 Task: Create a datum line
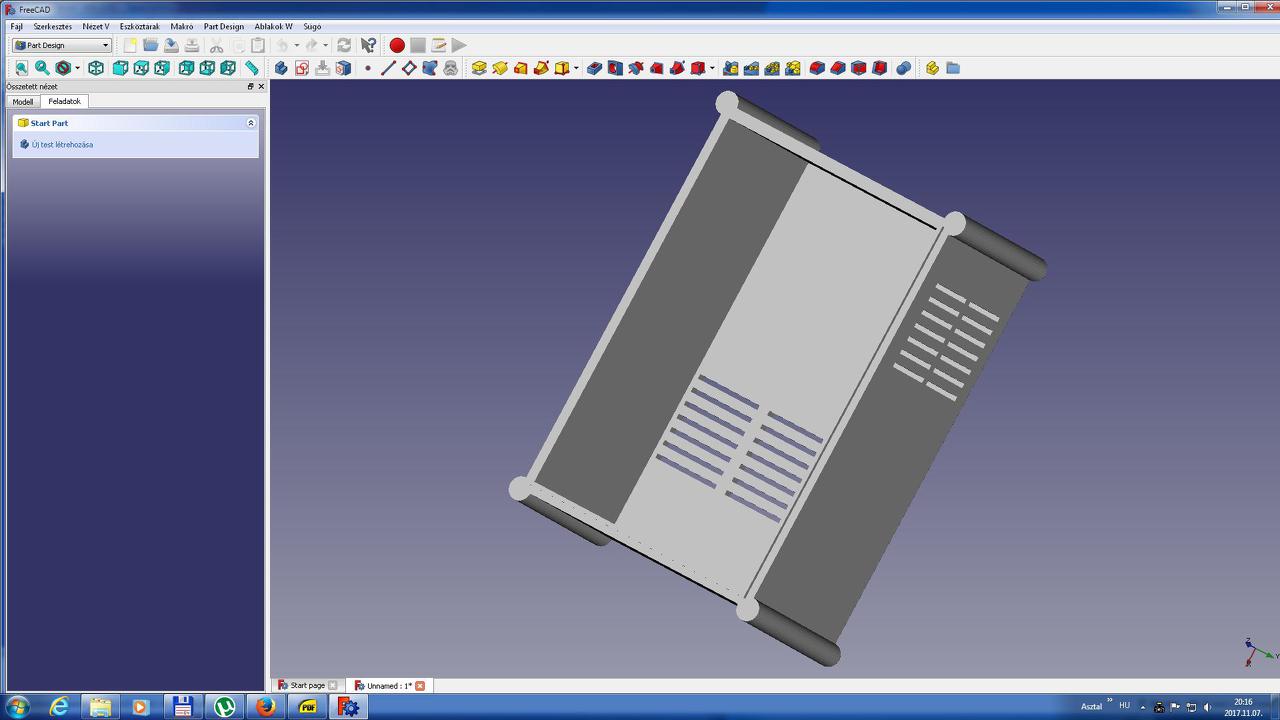click(389, 68)
